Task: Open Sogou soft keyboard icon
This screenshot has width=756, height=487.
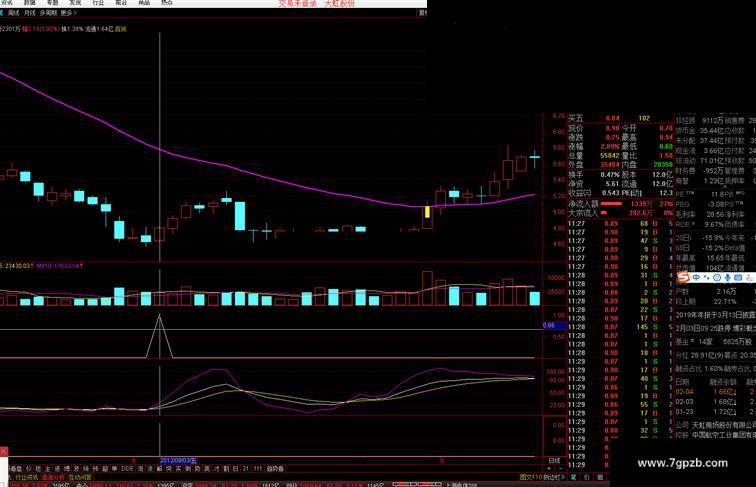Action: (738, 278)
